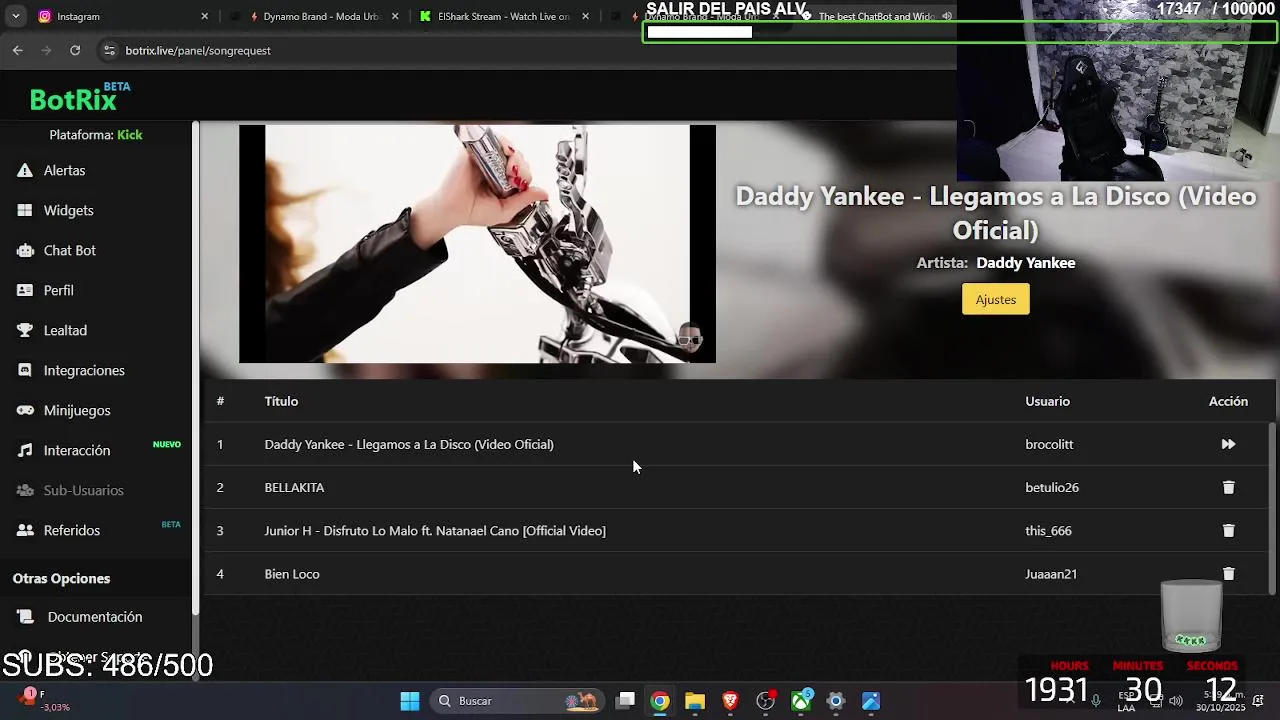Click the Sub-Usuarios sidebar entry
1280x720 pixels.
click(x=83, y=491)
